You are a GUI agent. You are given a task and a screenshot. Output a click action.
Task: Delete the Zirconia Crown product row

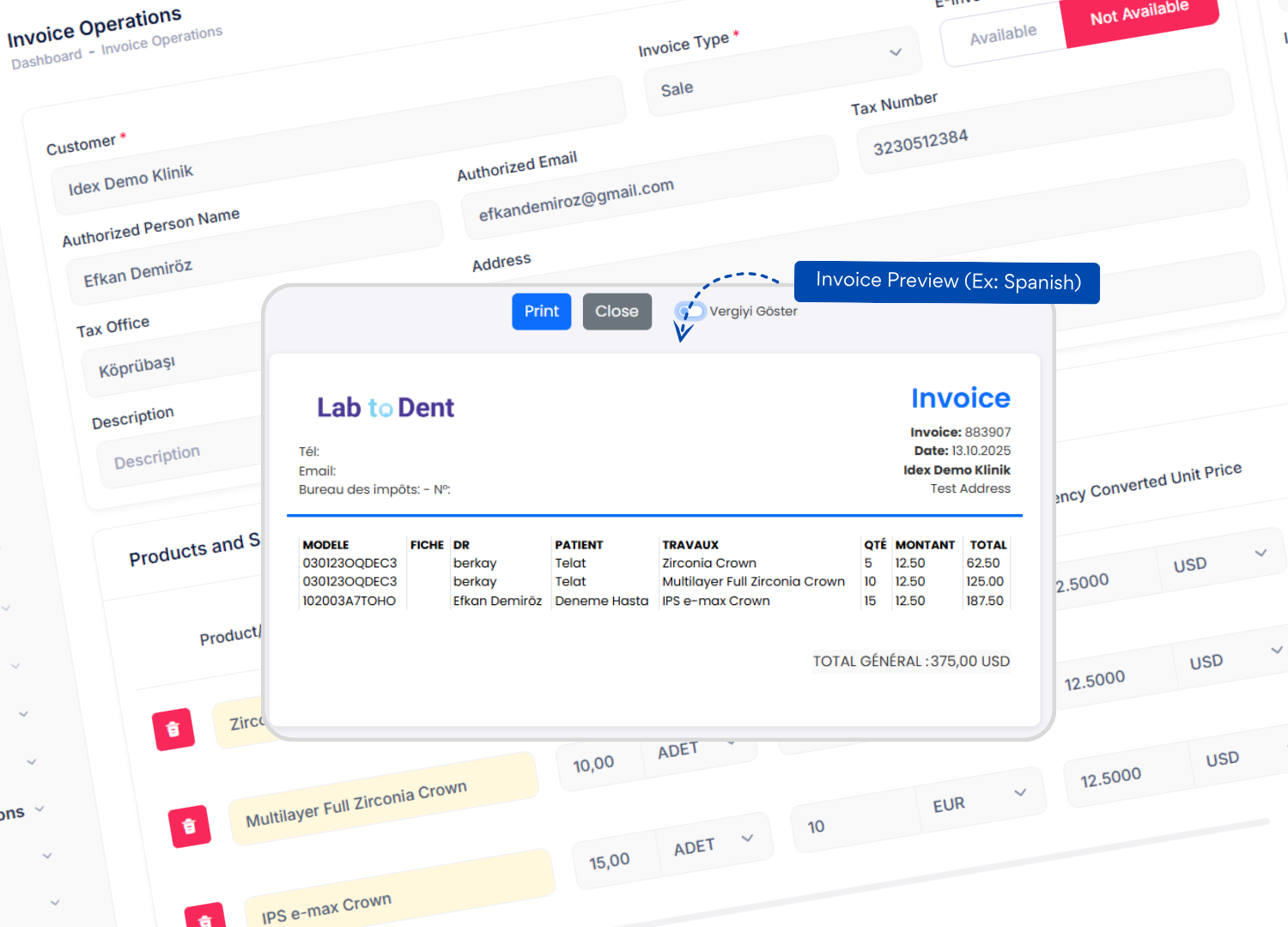[173, 729]
